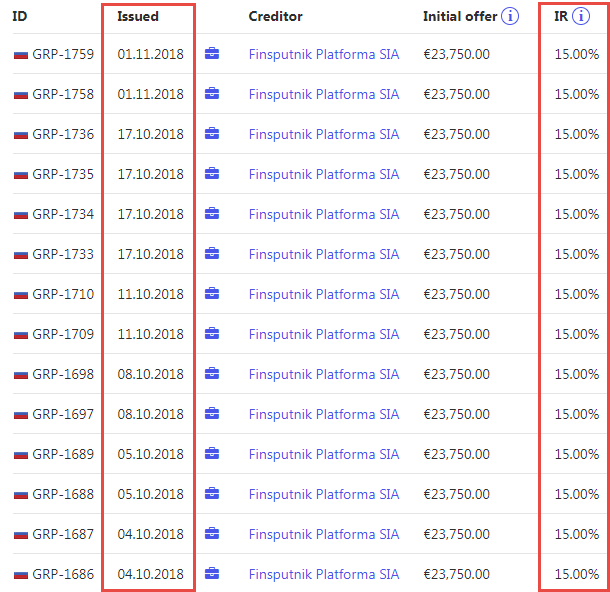This screenshot has width=610, height=592.
Task: Click briefcase icon in GRP-1734 row
Action: 212,214
